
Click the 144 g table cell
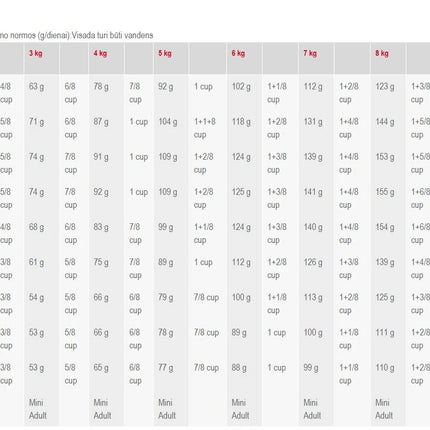(x=385, y=122)
